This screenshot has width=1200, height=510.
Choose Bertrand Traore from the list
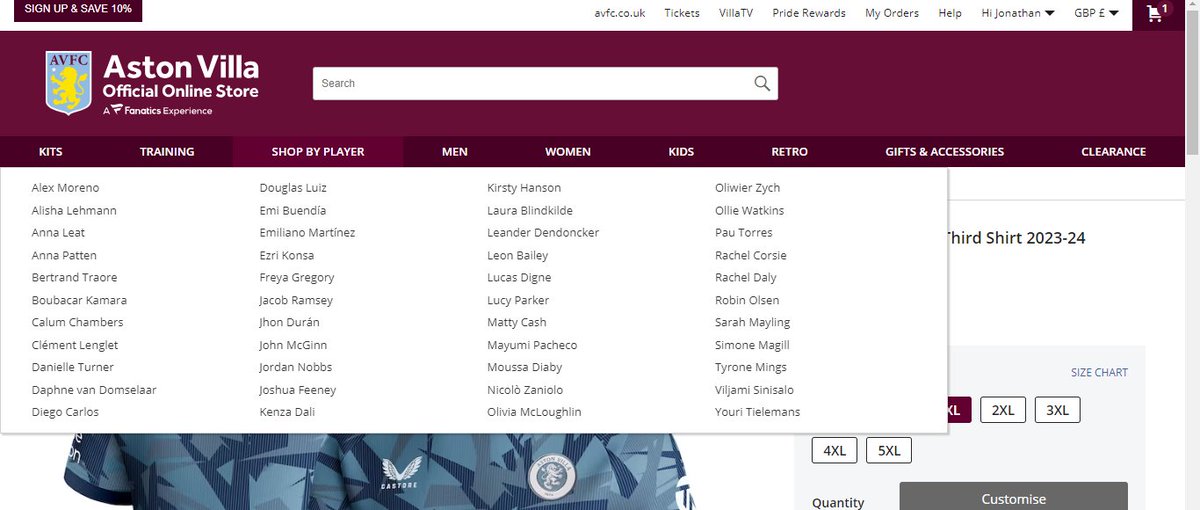point(74,277)
